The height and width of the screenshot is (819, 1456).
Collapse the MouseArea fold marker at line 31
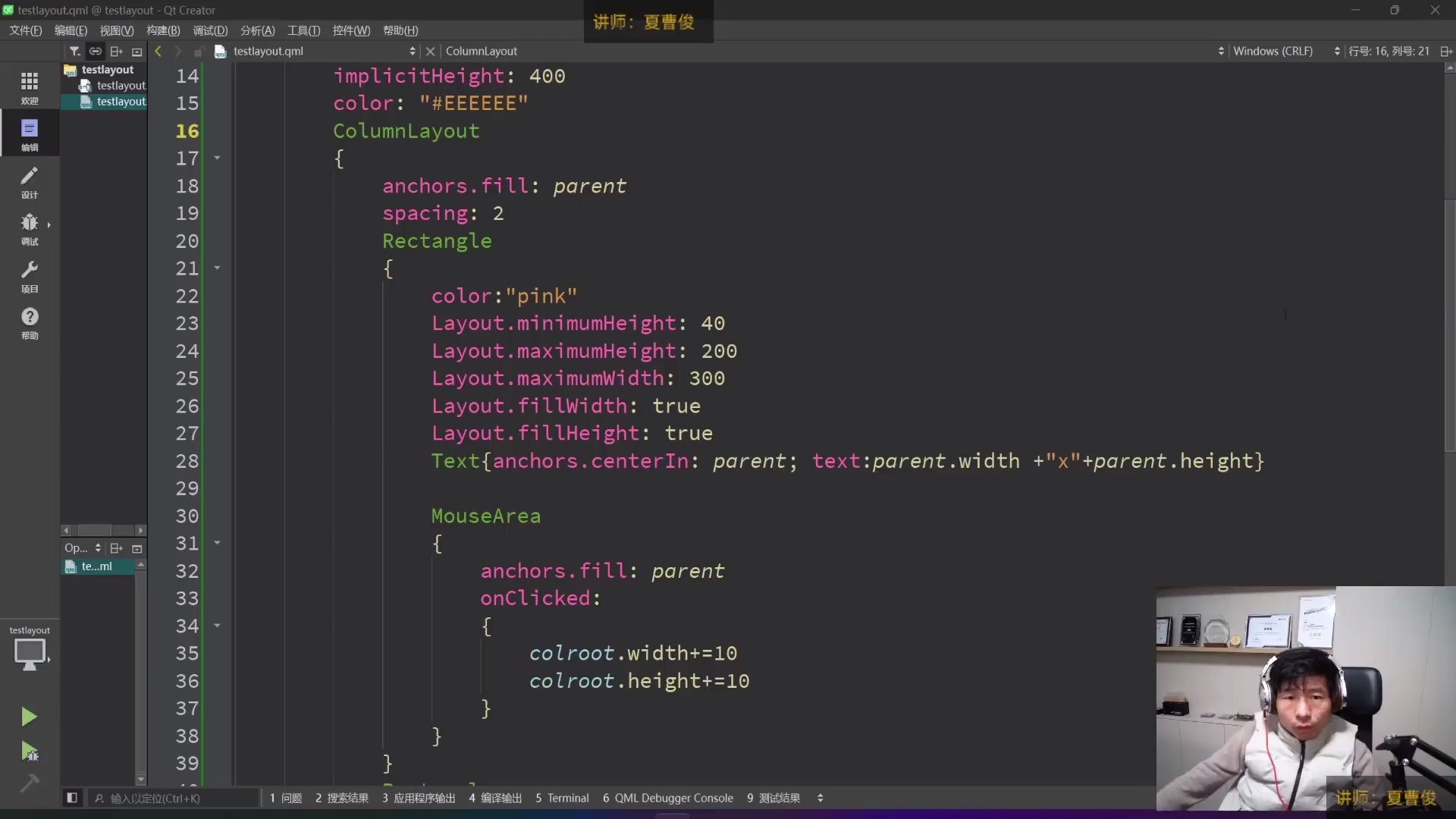(x=218, y=544)
